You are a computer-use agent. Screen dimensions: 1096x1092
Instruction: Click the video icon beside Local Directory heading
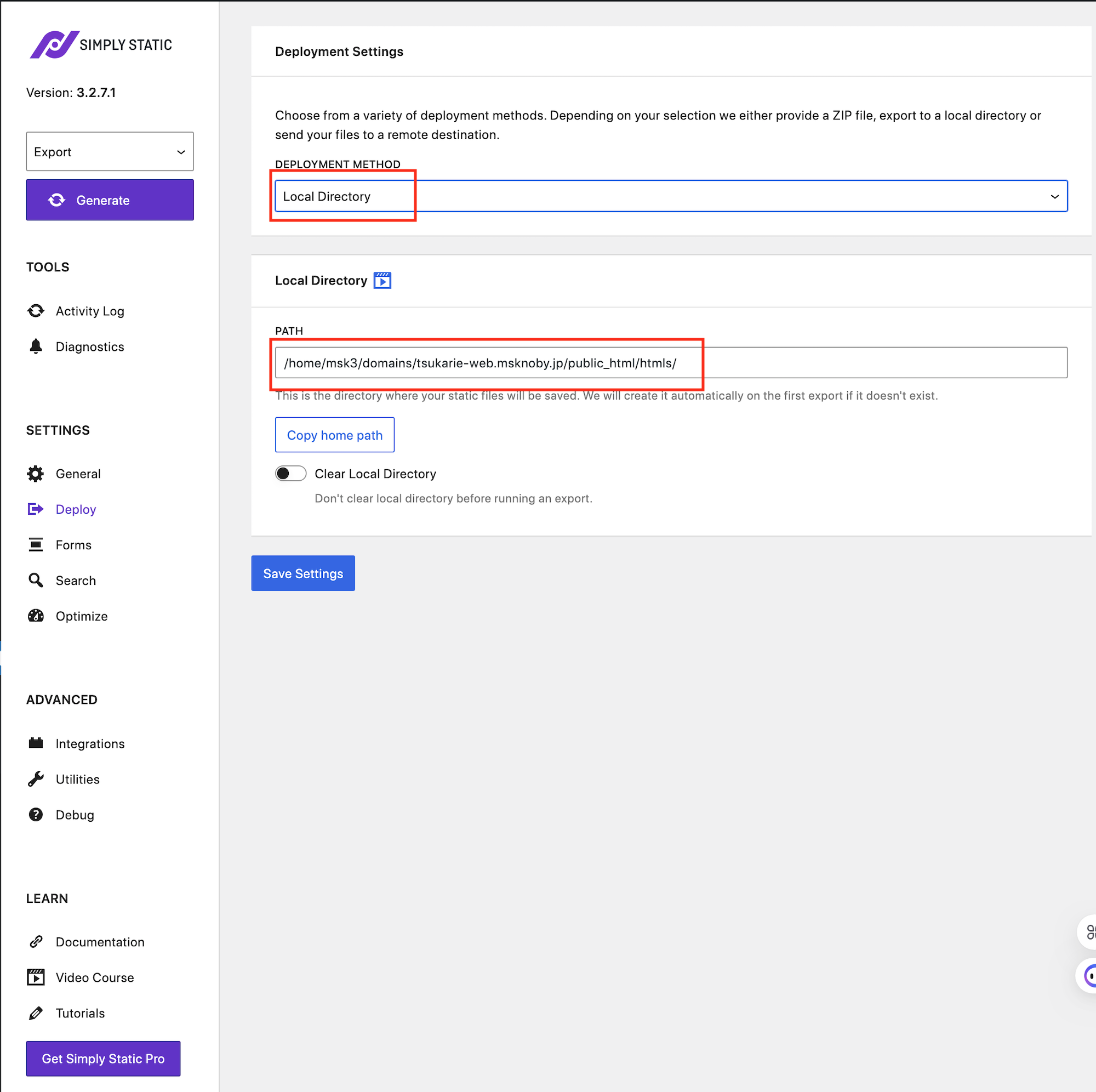(383, 280)
